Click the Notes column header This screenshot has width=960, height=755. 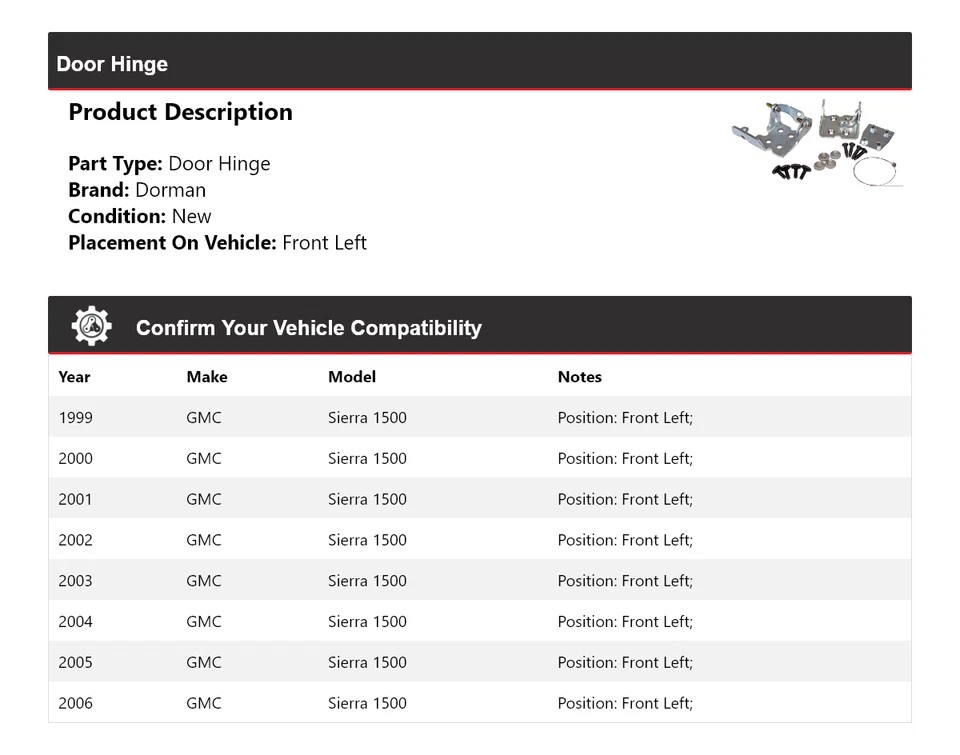tap(579, 377)
